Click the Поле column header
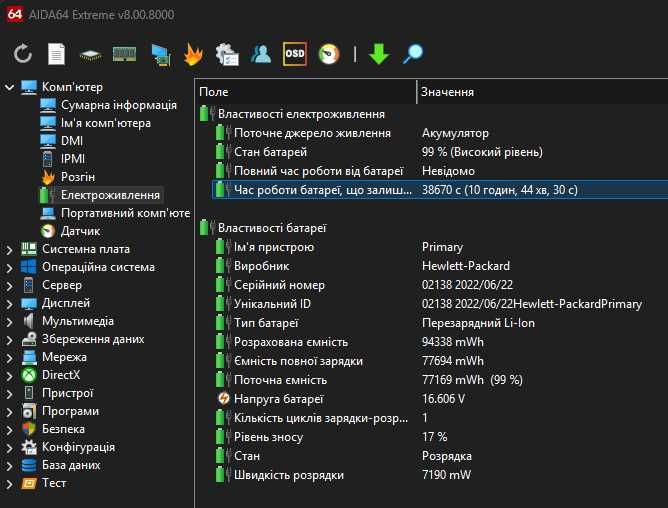 307,92
